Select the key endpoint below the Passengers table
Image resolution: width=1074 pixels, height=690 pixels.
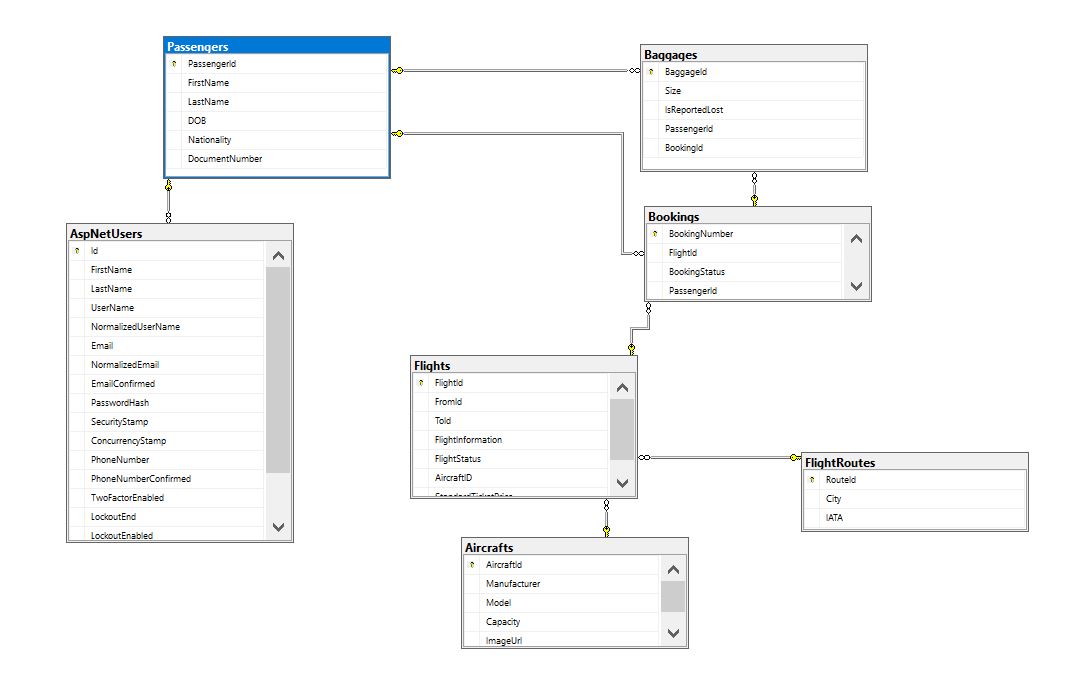point(168,185)
